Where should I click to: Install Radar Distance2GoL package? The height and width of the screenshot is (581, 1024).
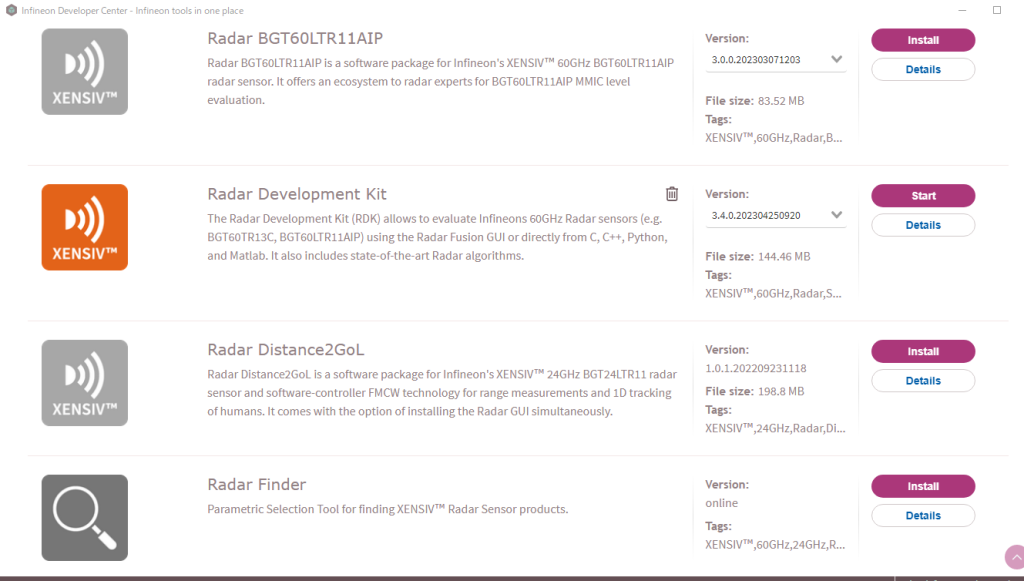pos(923,351)
